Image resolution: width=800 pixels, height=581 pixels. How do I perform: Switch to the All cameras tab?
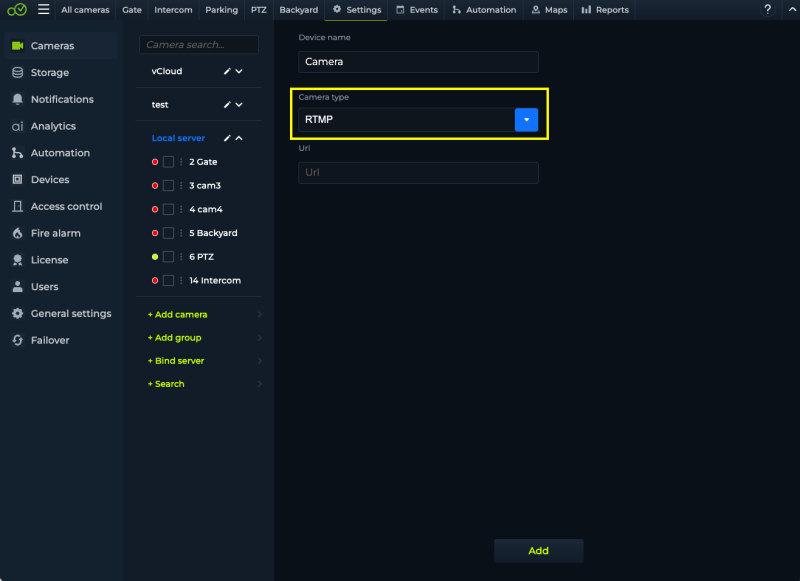click(x=85, y=10)
